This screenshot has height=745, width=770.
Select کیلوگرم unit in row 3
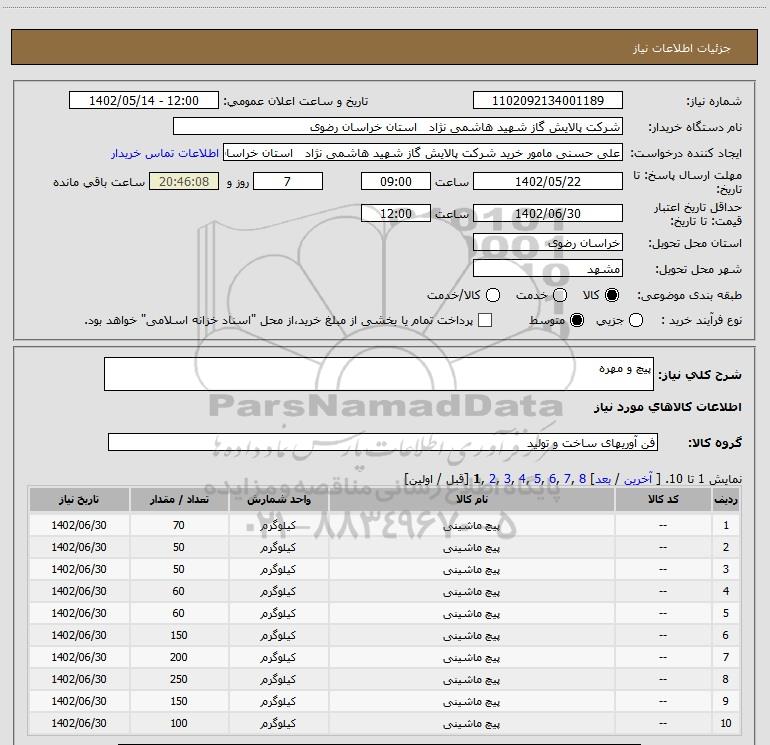click(278, 570)
